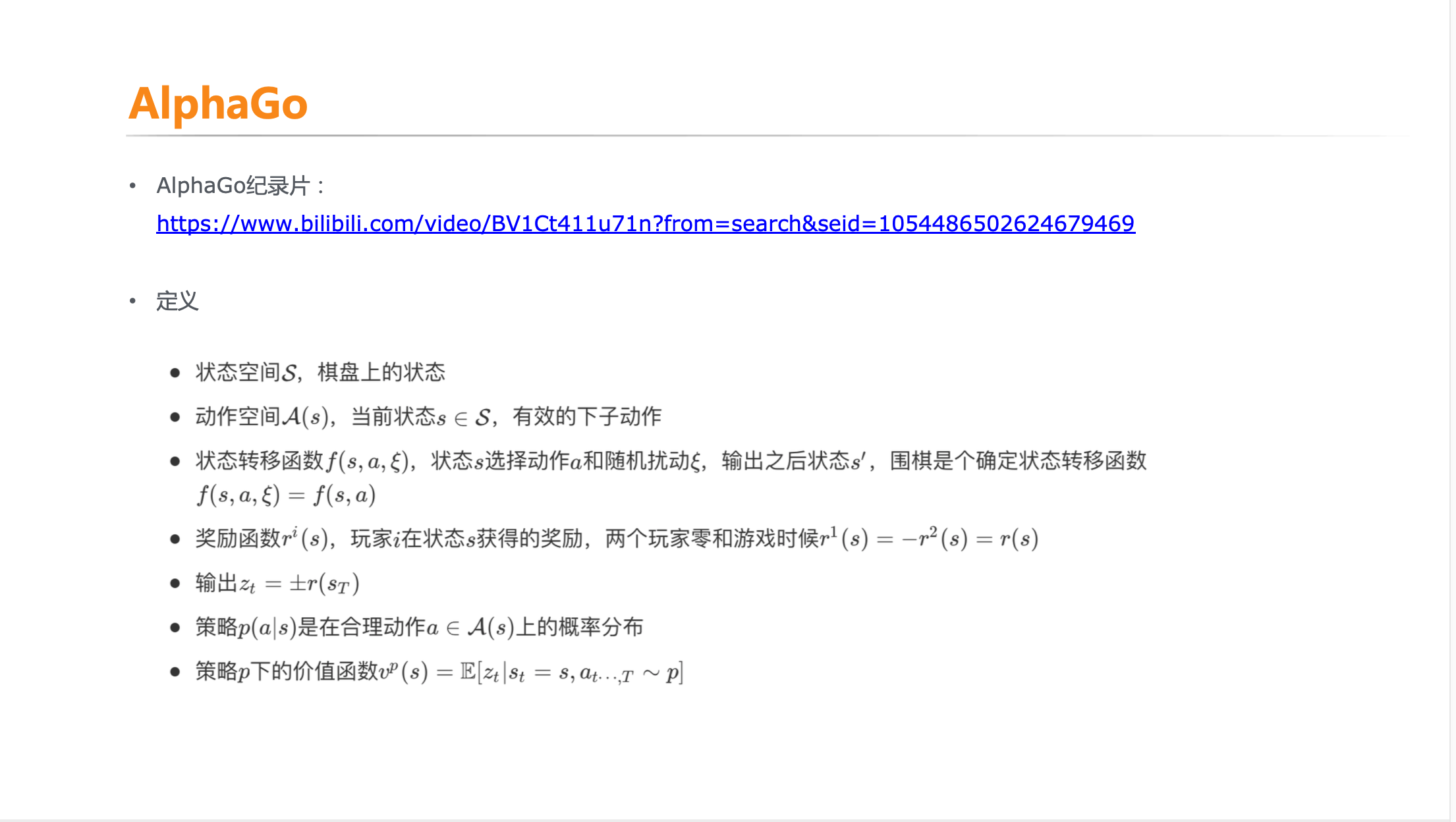This screenshot has height=822, width=1456.
Task: Click the '定义' bullet heading
Action: [177, 301]
